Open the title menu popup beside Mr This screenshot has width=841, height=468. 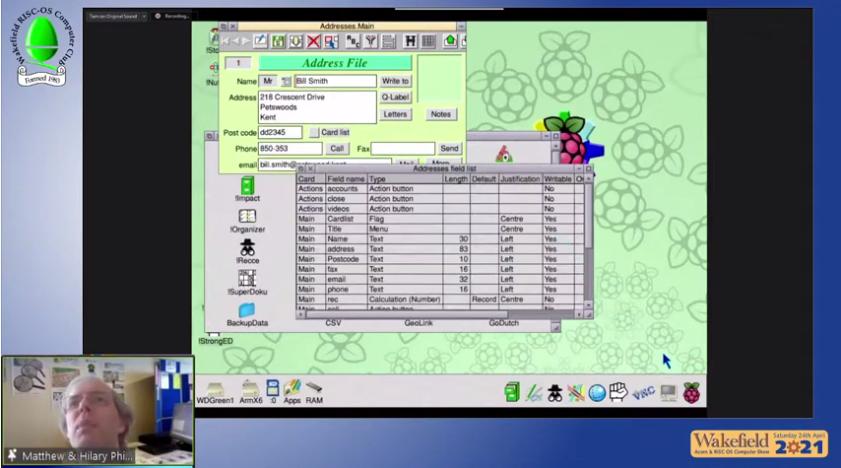(x=286, y=81)
